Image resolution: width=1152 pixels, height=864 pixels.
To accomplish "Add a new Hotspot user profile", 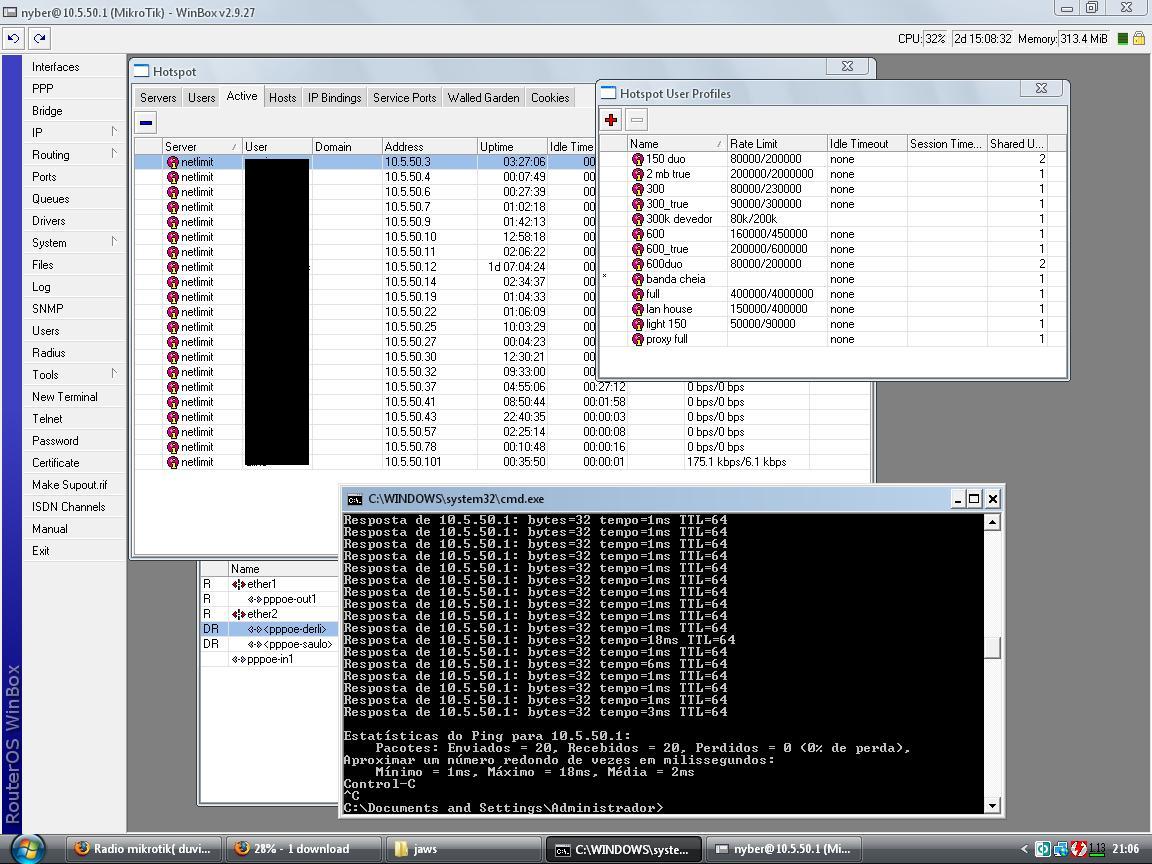I will pyautogui.click(x=611, y=120).
